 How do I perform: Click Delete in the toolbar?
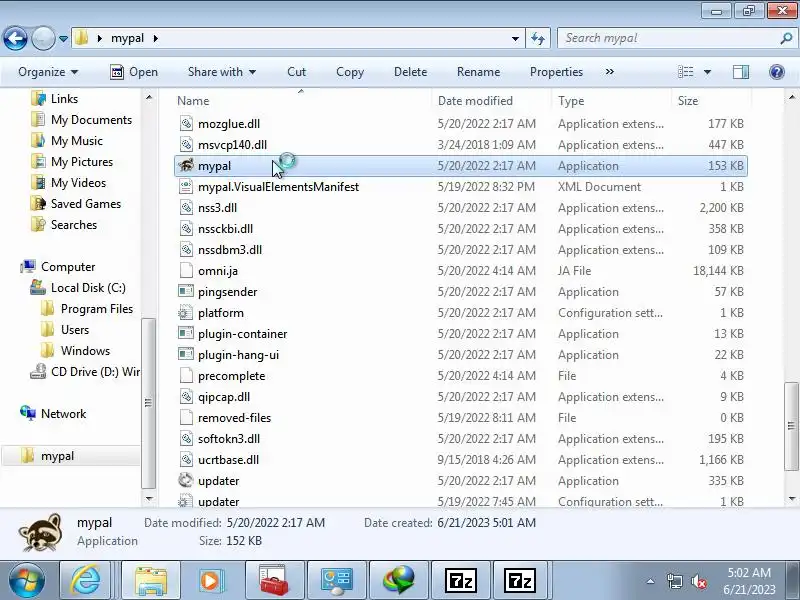pos(410,72)
